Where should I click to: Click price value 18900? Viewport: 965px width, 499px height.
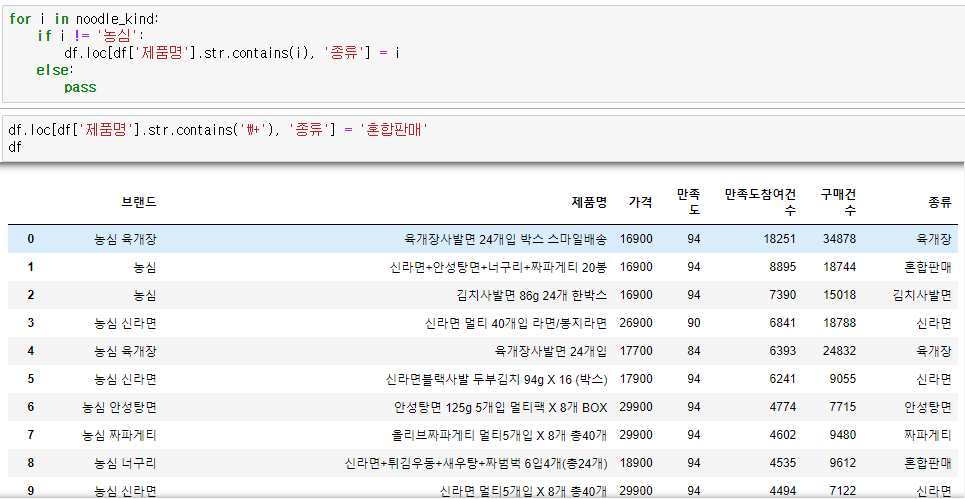click(636, 463)
